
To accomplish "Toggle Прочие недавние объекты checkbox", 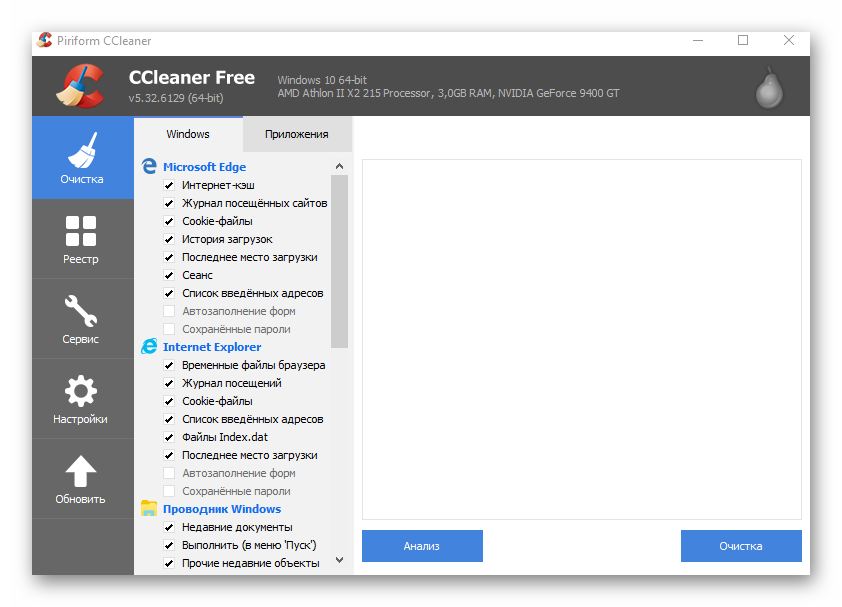I will 169,563.
